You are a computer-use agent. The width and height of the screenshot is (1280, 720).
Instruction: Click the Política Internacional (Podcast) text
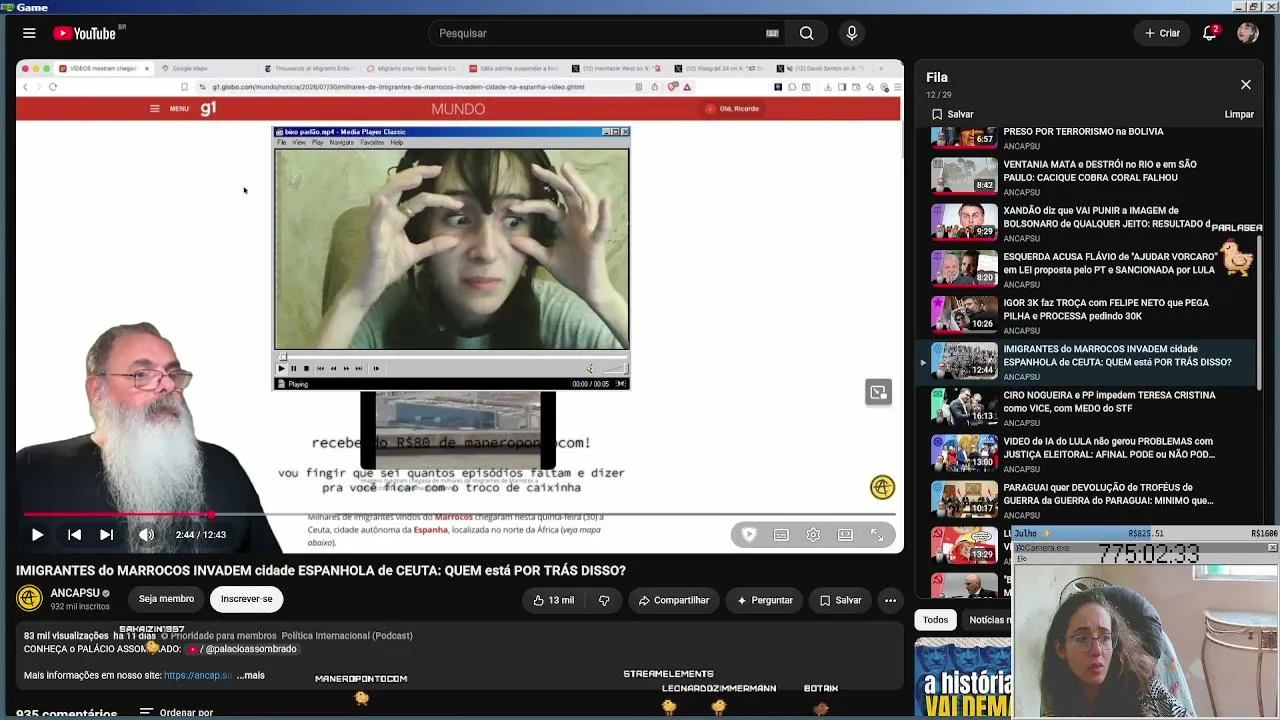tap(347, 636)
